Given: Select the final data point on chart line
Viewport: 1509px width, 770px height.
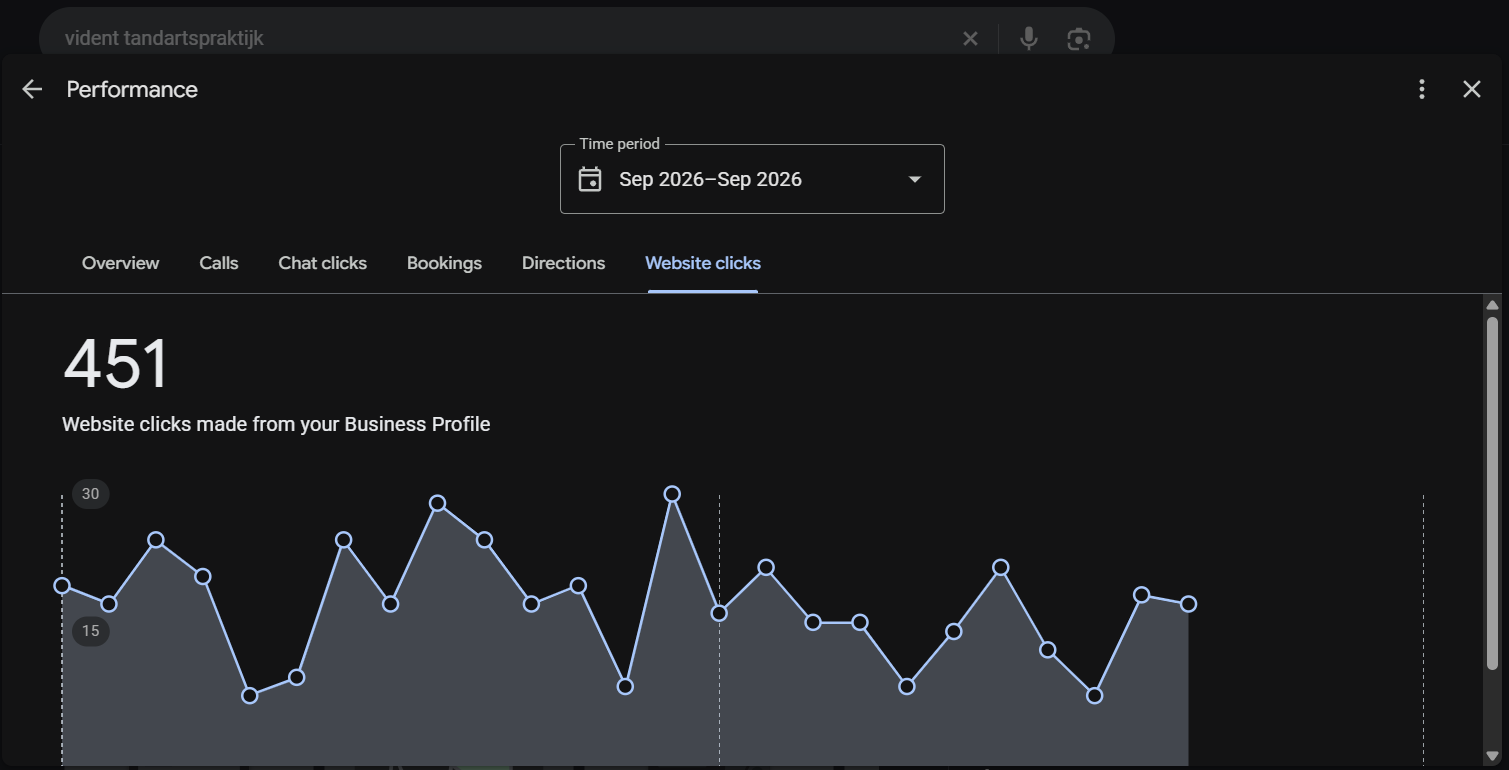Looking at the screenshot, I should click(x=1188, y=604).
